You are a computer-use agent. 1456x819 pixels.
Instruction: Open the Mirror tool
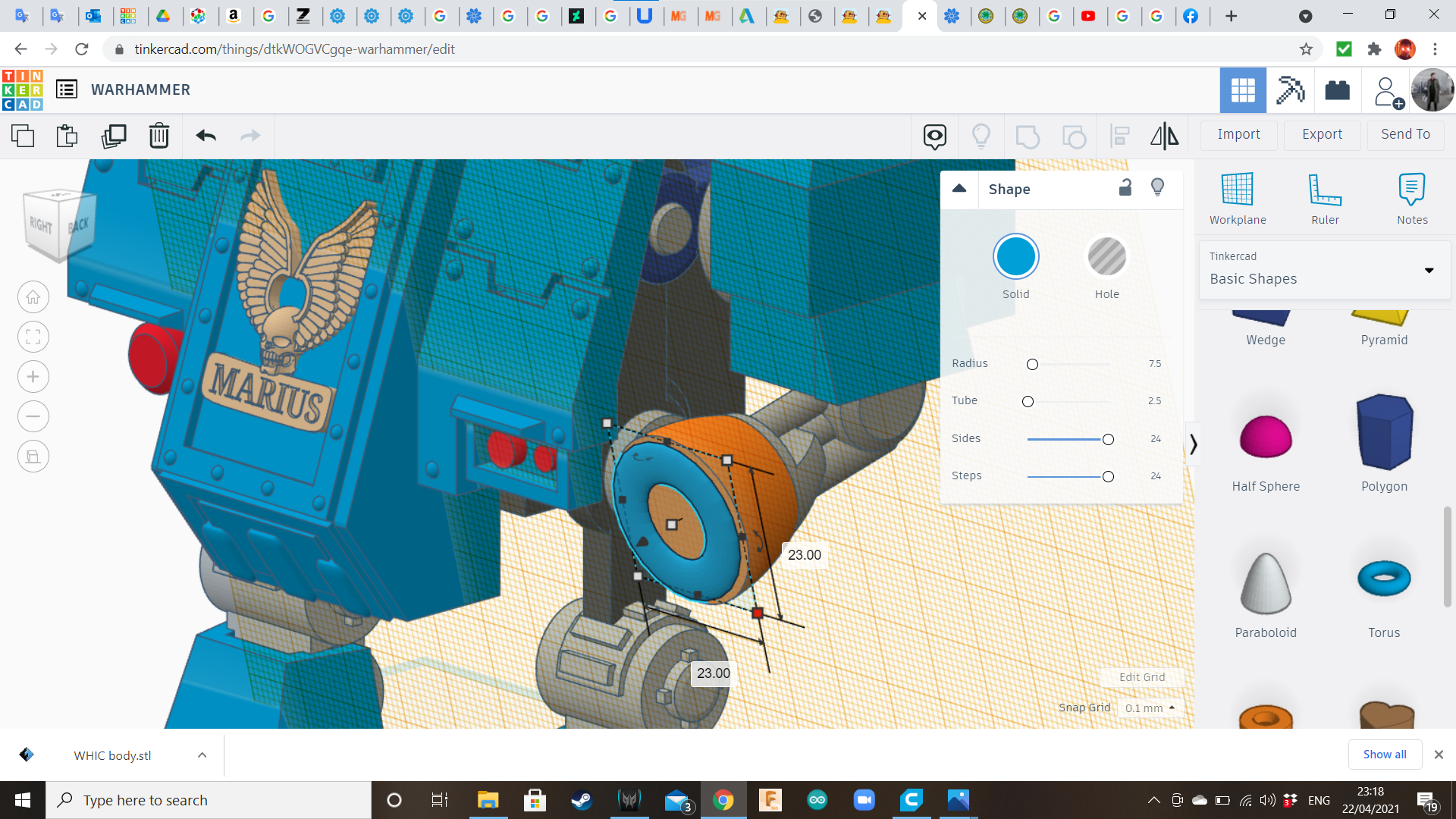tap(1164, 136)
